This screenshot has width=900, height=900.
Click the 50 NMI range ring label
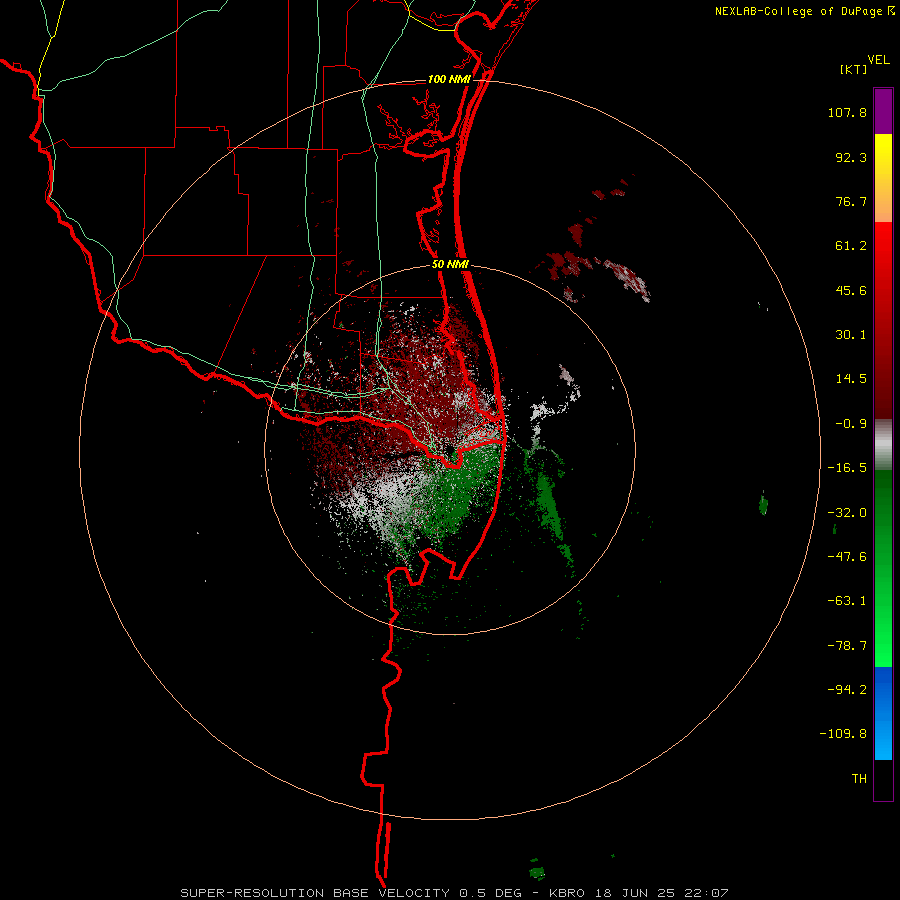(451, 265)
